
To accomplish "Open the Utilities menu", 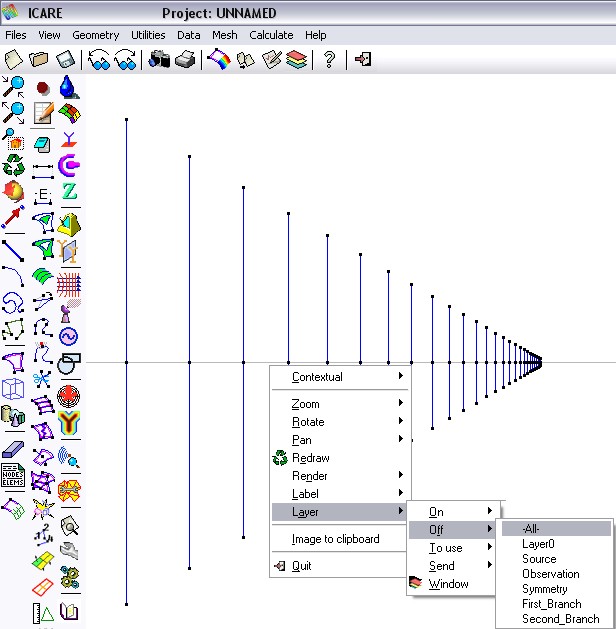I will [148, 35].
